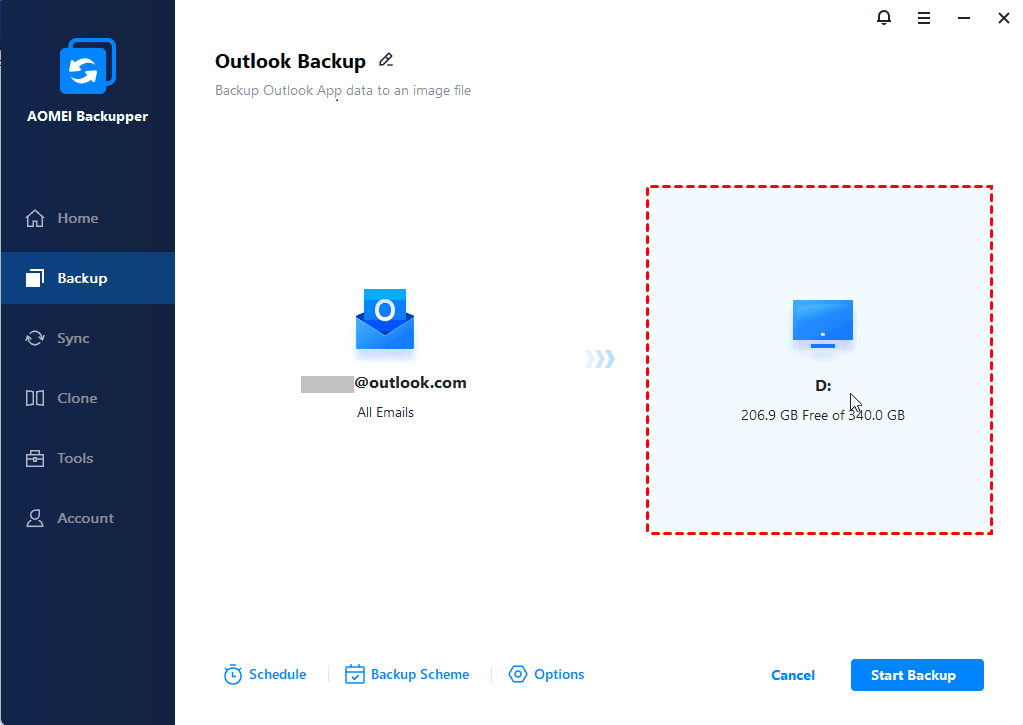Viewport: 1023px width, 725px height.
Task: Click the Outlook envelope source icon
Action: (x=385, y=320)
